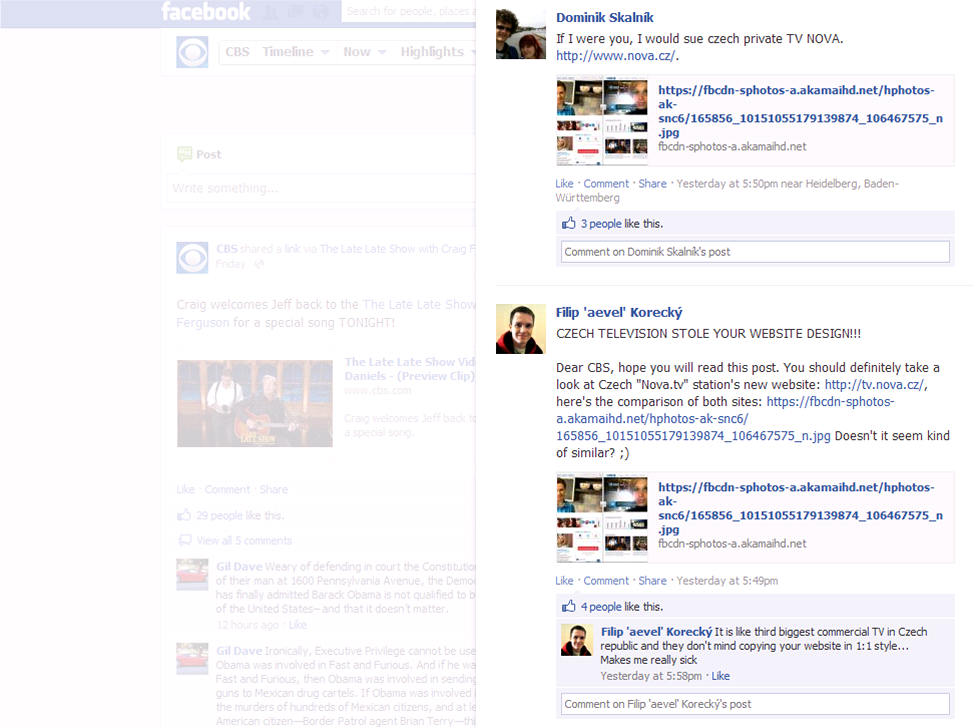Select the CBS page tab
Screen dimensions: 975x728
[237, 52]
